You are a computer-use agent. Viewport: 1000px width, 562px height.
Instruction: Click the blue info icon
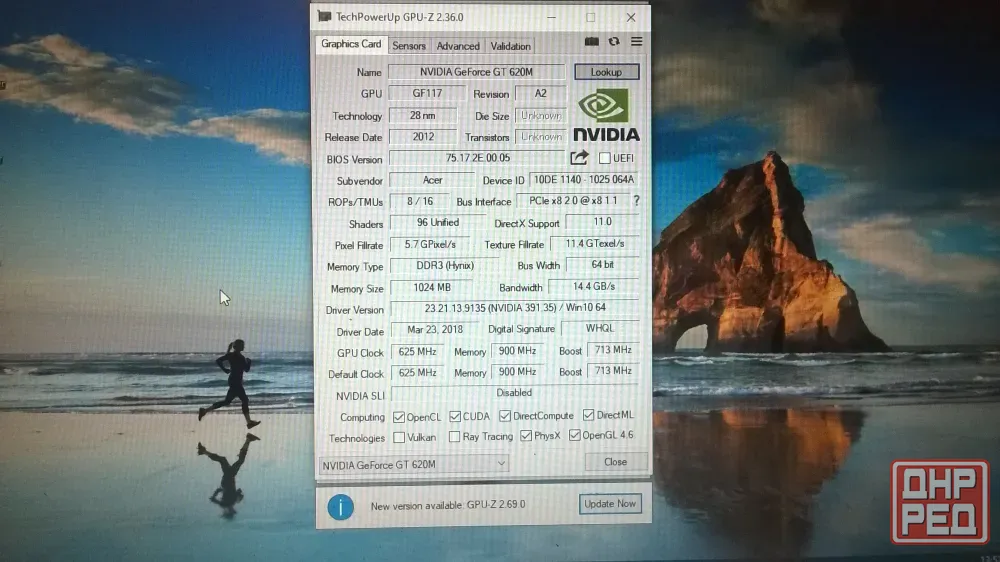pyautogui.click(x=341, y=507)
